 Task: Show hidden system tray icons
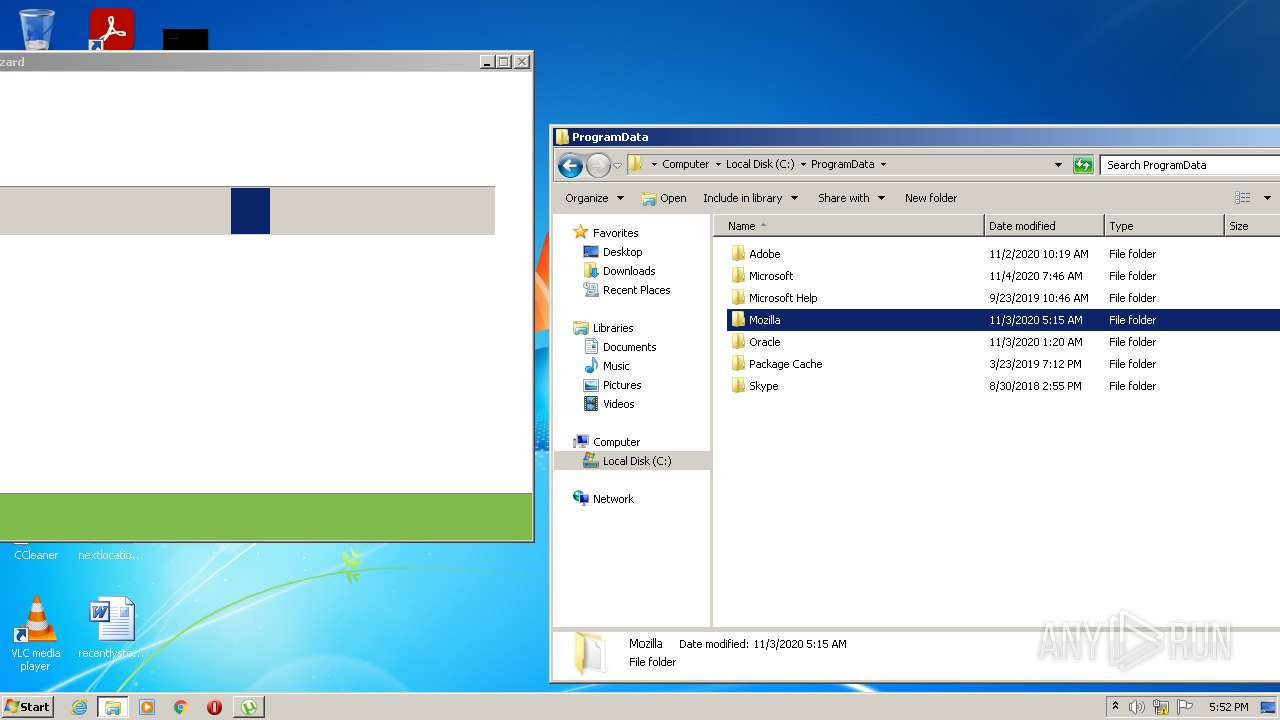coord(1115,707)
